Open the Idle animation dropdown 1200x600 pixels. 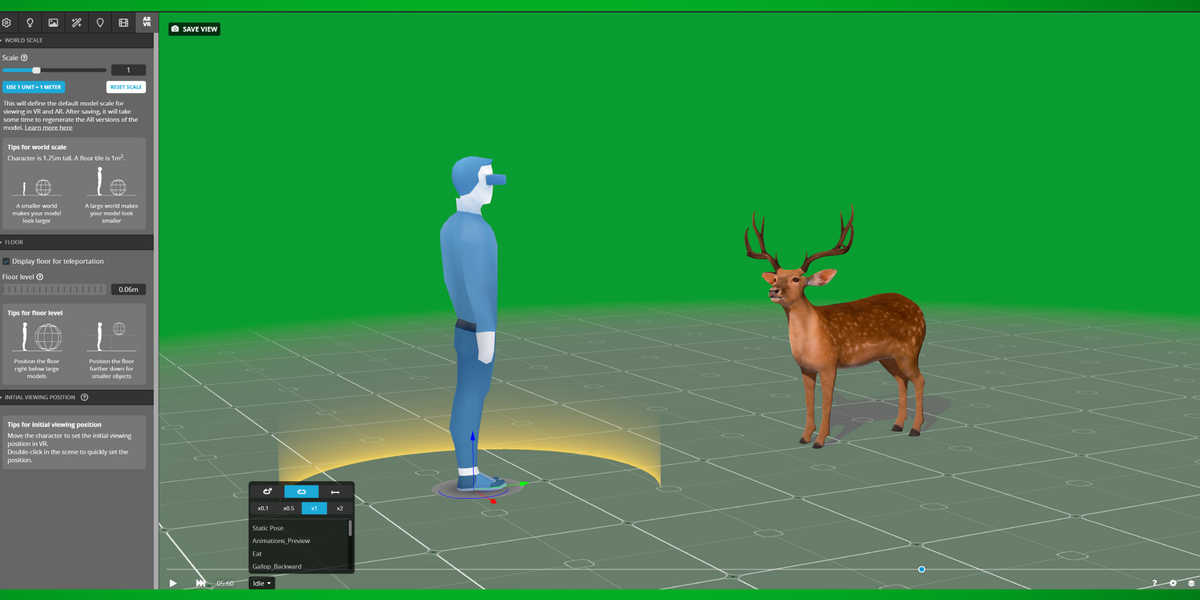261,583
